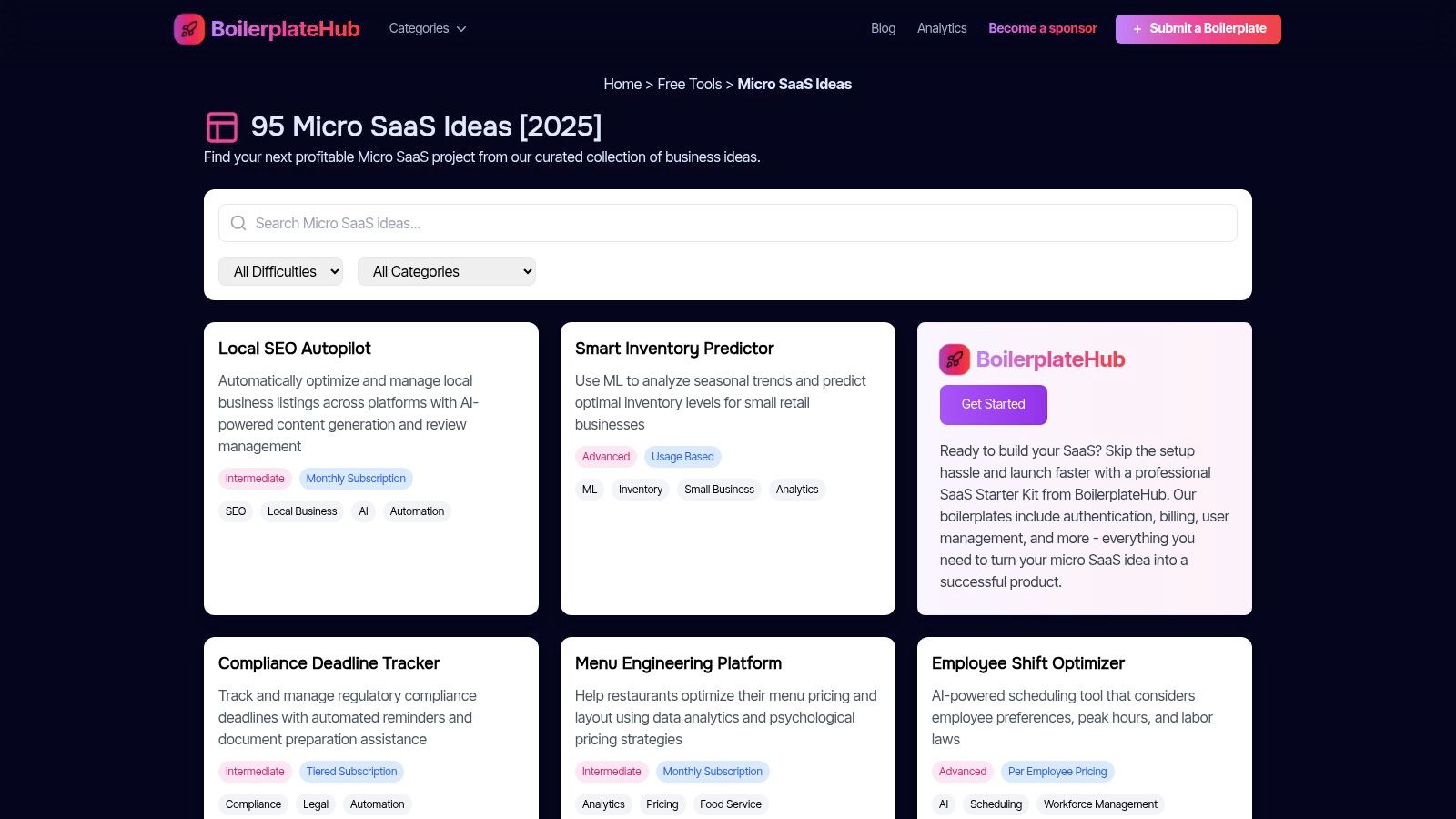Click the Local Business tag
Image resolution: width=1456 pixels, height=819 pixels.
(302, 511)
